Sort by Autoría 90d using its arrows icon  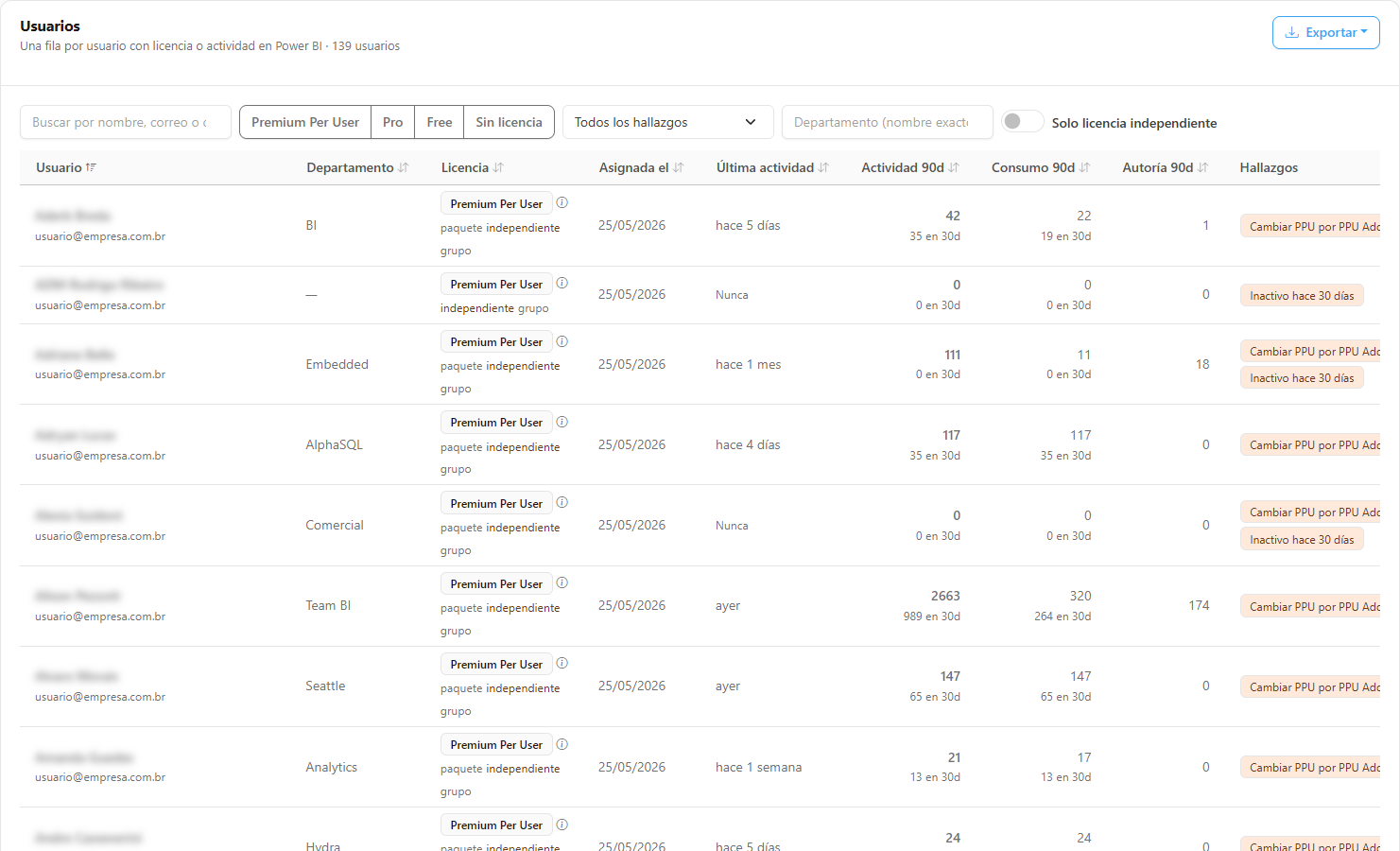[x=1202, y=167]
